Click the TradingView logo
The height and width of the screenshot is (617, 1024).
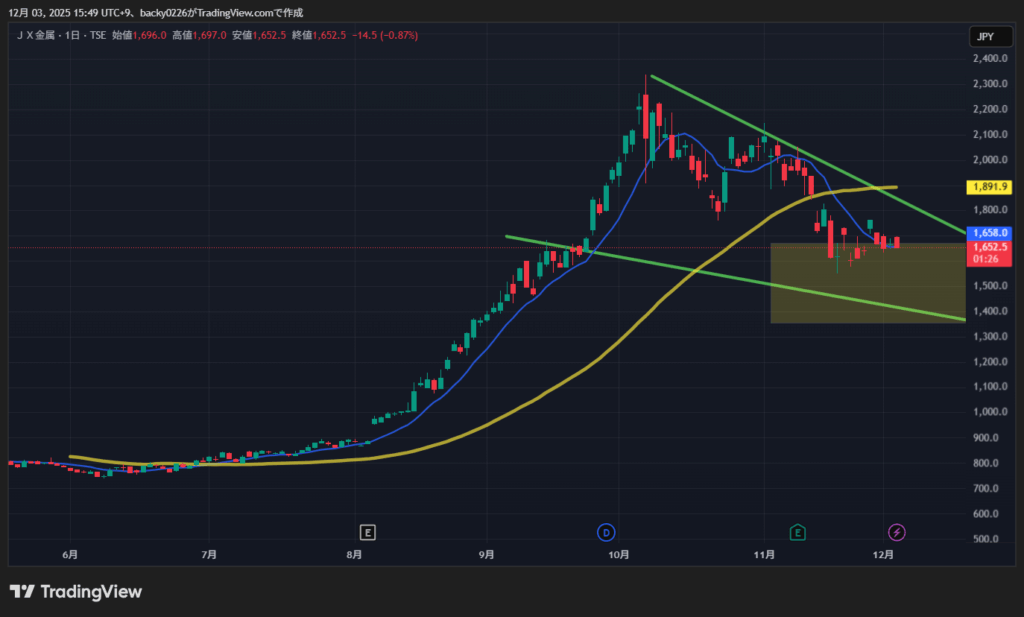tap(76, 591)
